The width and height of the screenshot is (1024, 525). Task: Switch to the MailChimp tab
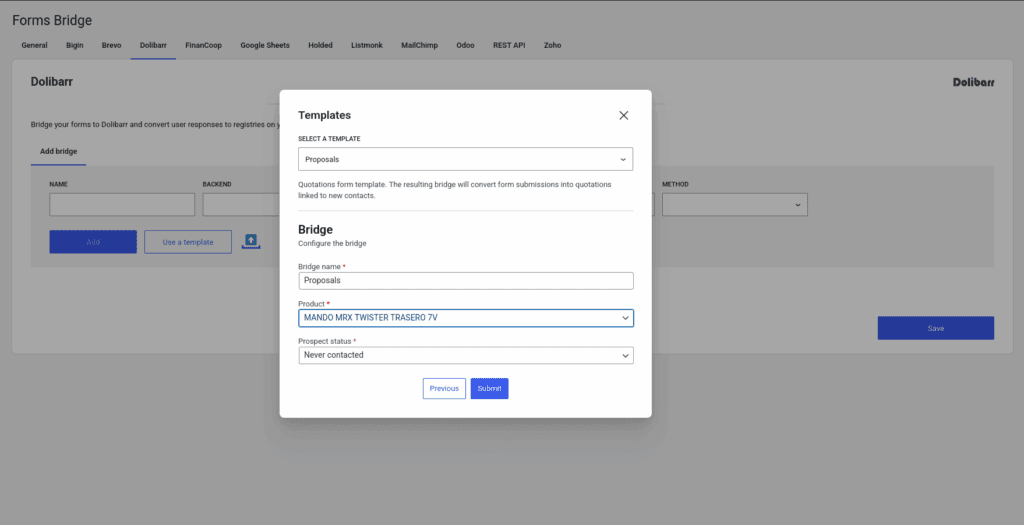pos(419,46)
